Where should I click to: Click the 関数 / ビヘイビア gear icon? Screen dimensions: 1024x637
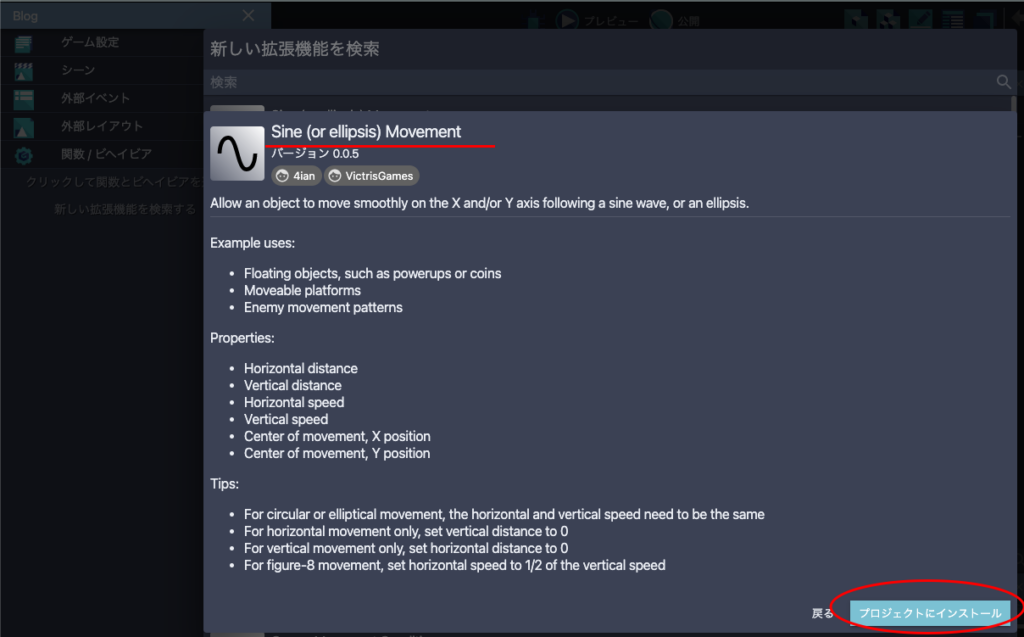tap(24, 155)
